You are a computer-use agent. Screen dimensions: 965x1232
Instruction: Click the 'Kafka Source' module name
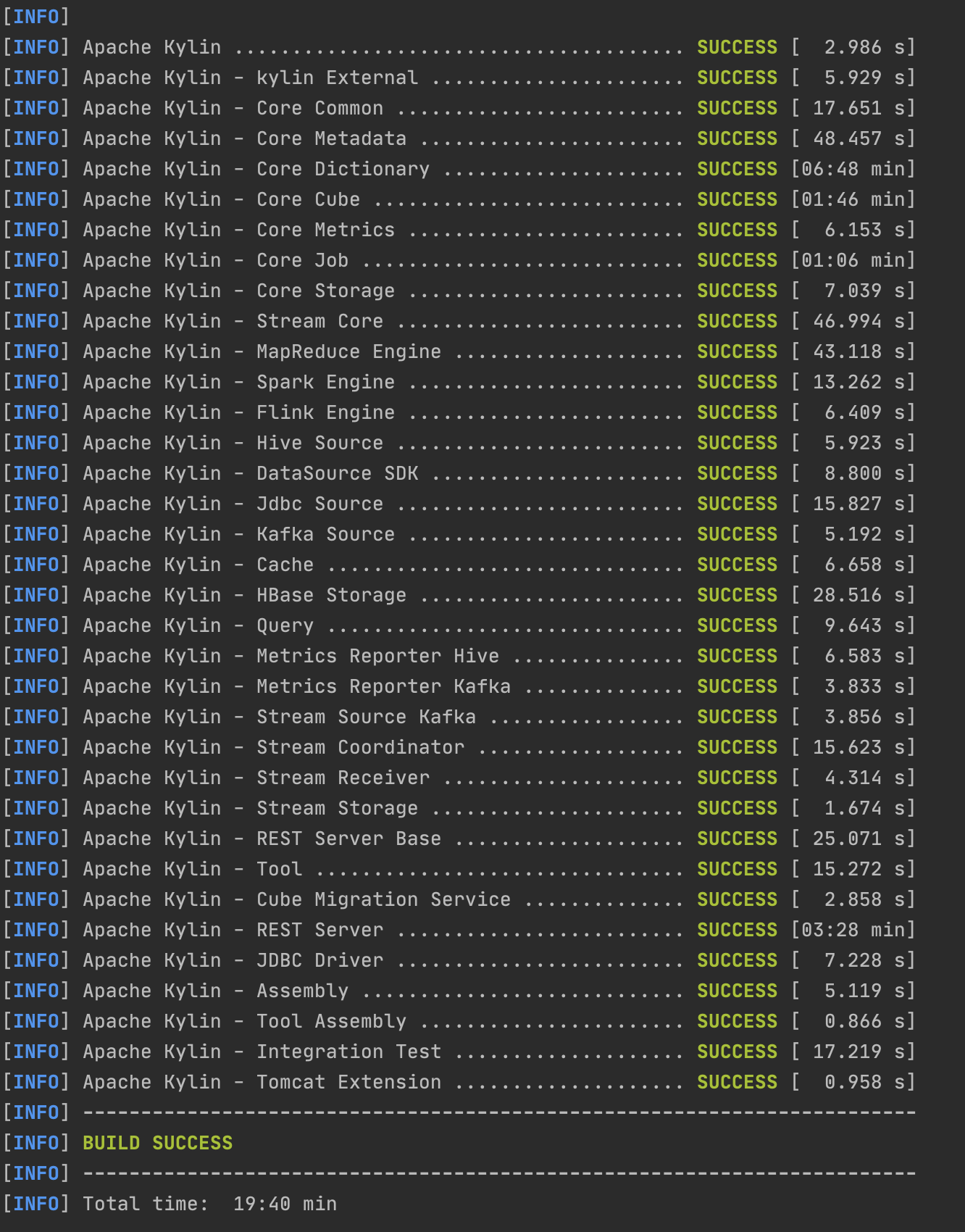point(325,534)
